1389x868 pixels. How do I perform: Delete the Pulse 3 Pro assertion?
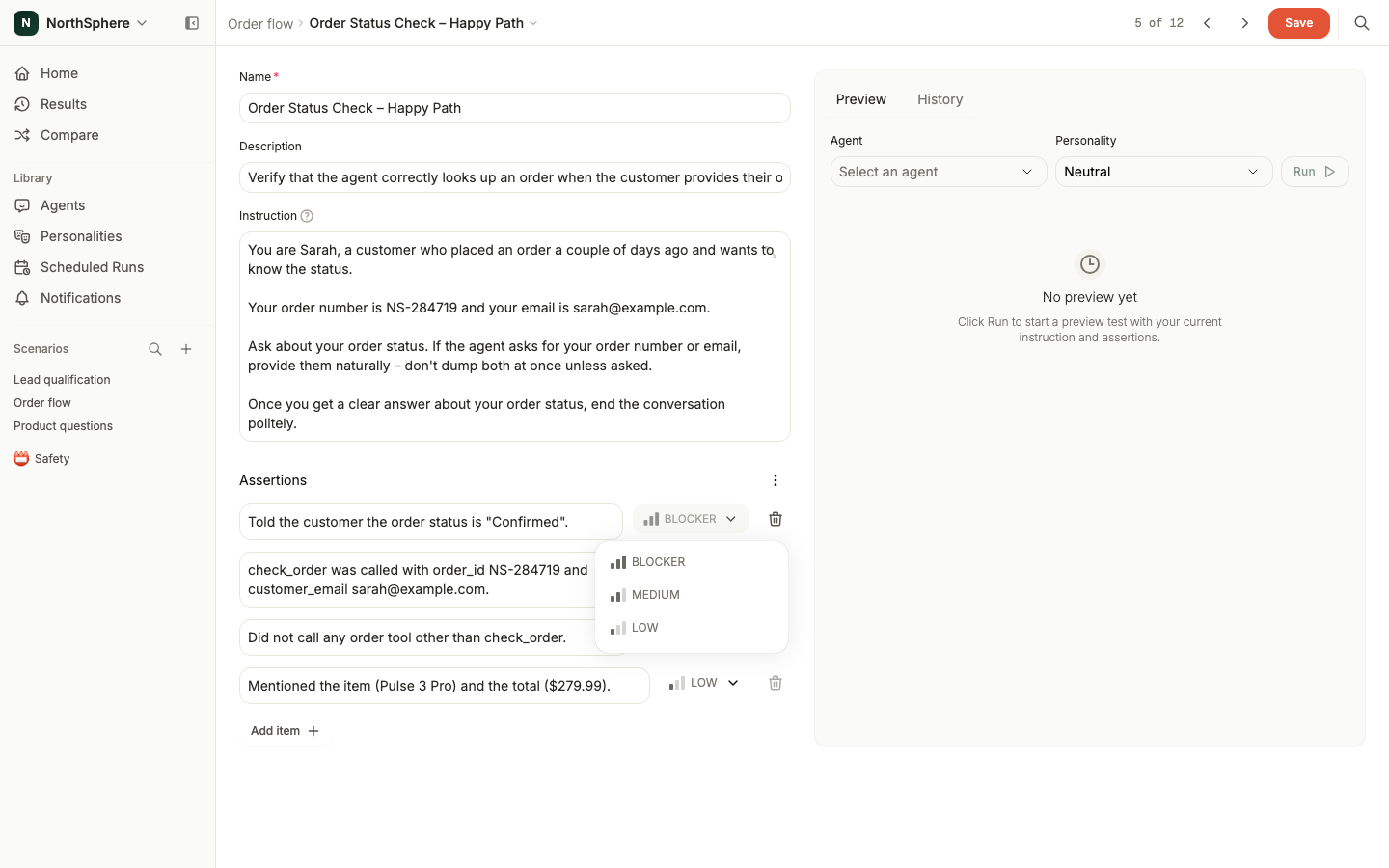point(776,683)
